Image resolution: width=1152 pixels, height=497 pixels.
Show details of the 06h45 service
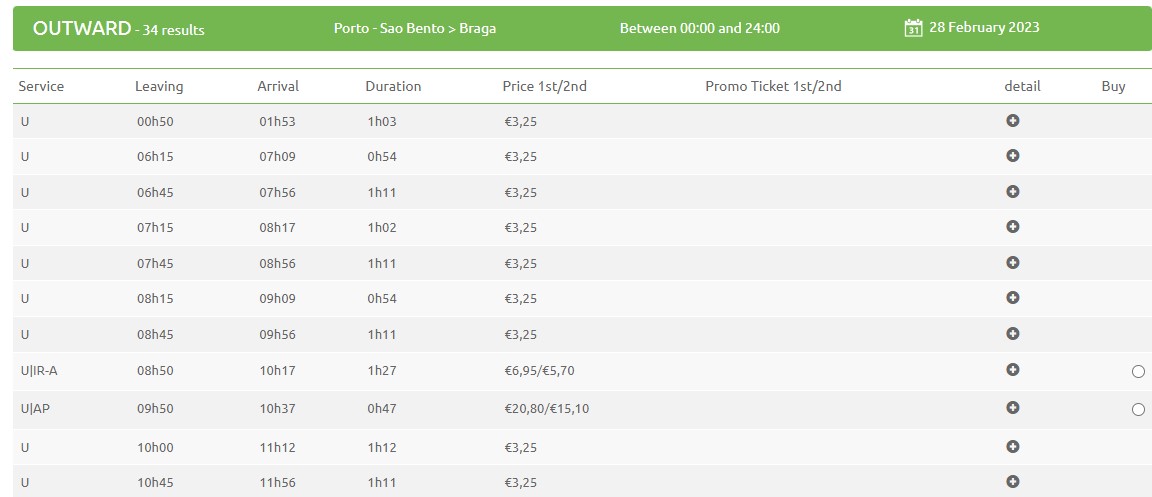(x=1012, y=192)
